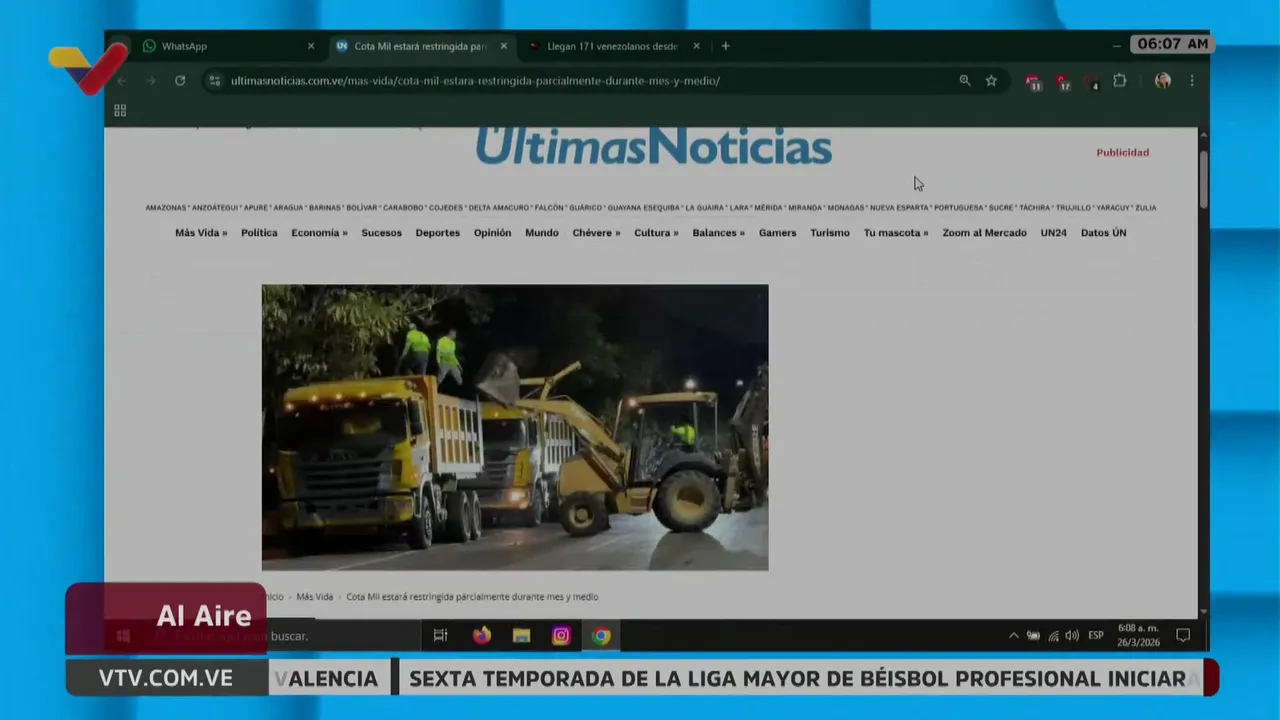The image size is (1280, 720).
Task: Reload the page with the refresh icon
Action: tap(180, 81)
